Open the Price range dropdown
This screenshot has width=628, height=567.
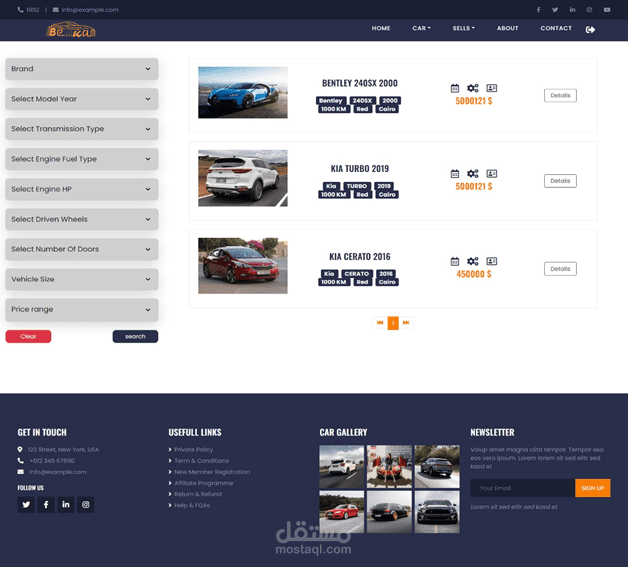(x=82, y=310)
